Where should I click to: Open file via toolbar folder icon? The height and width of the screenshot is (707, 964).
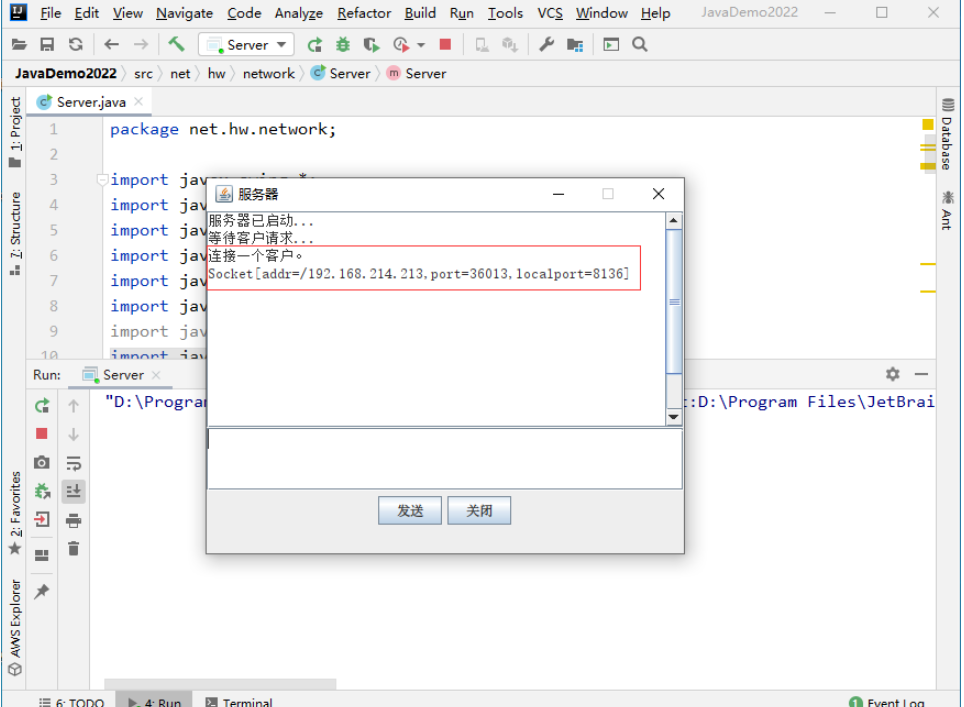tap(19, 44)
